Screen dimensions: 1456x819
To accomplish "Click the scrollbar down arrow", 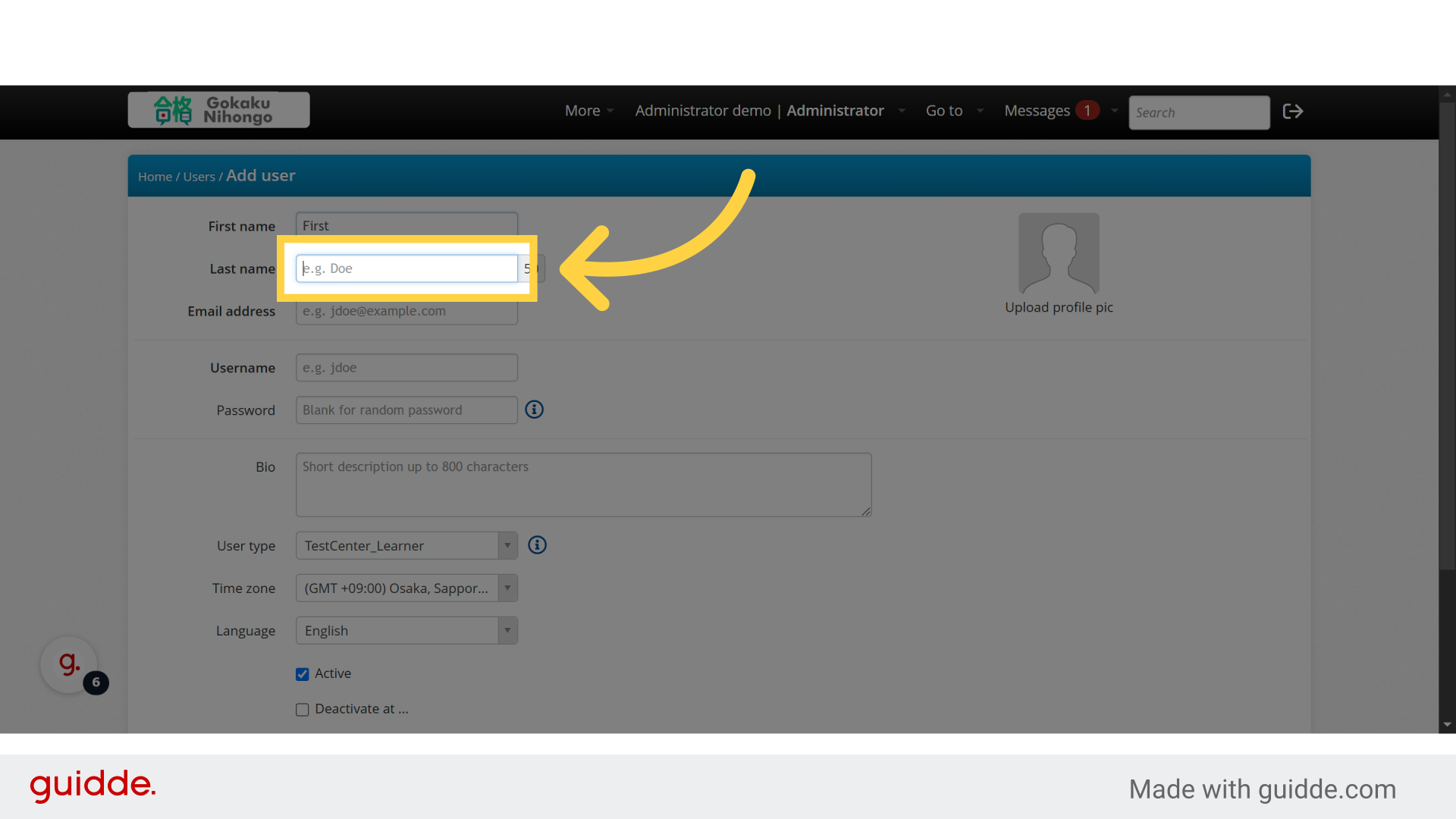I will [x=1447, y=724].
